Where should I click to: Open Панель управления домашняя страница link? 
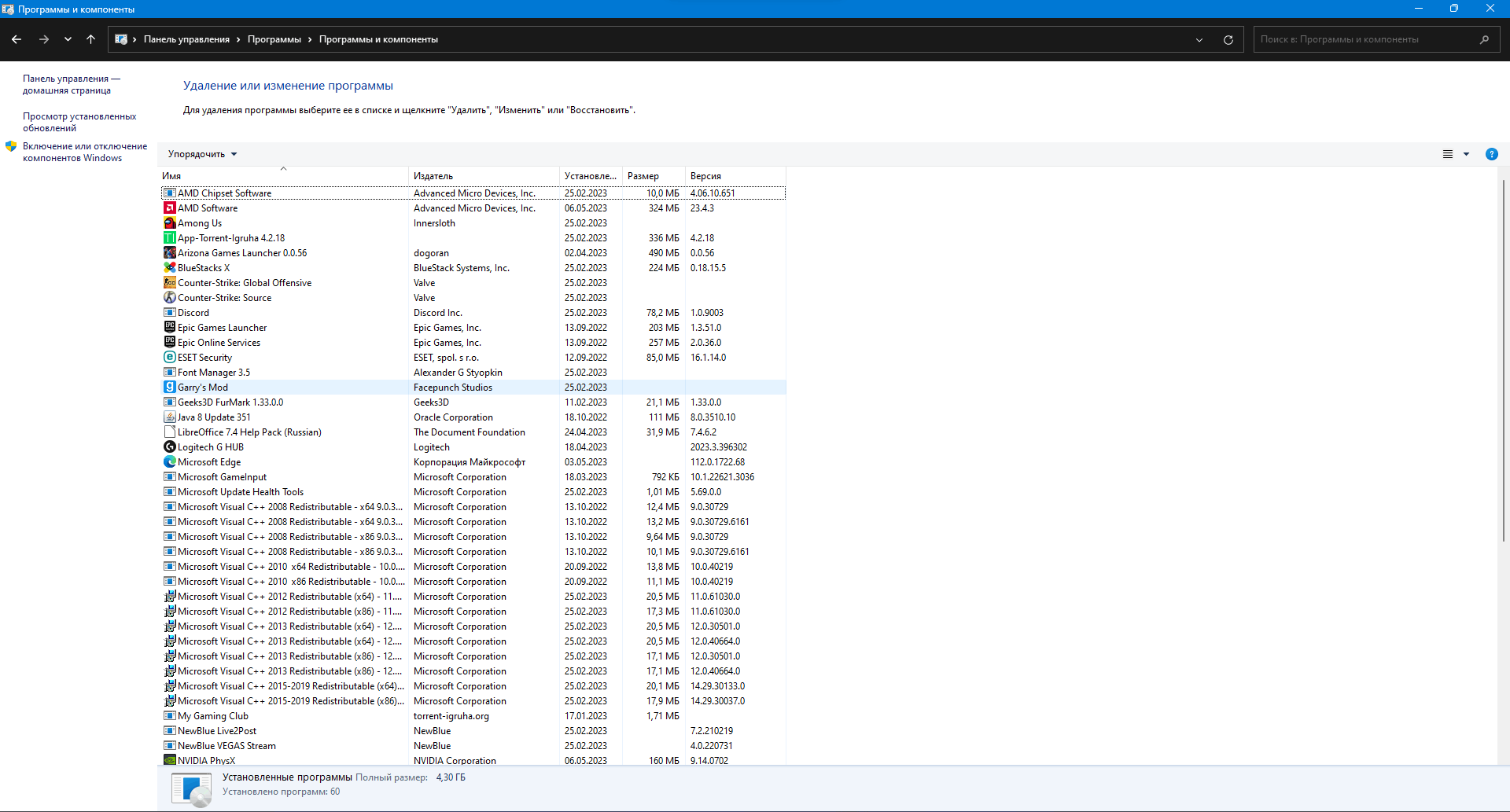pyautogui.click(x=72, y=85)
